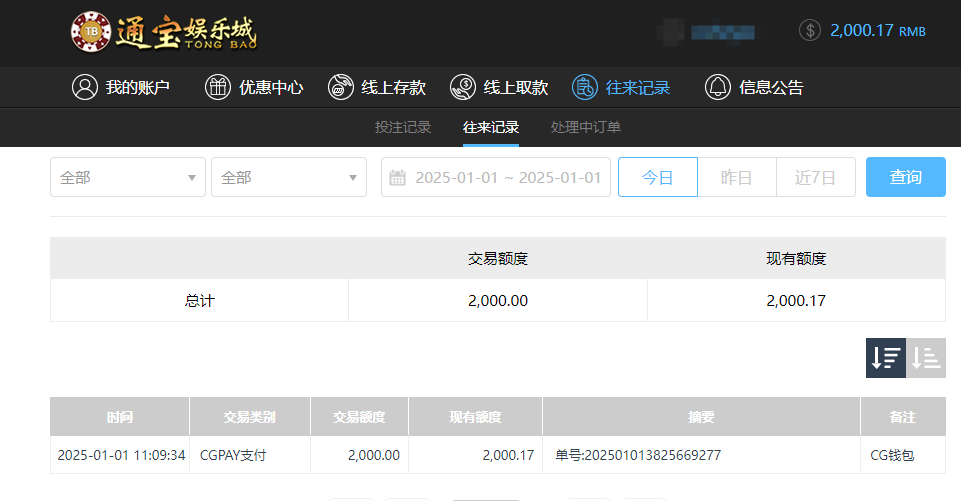This screenshot has height=501, width=961.
Task: Click the 信息公告 bell icon
Action: click(x=718, y=87)
